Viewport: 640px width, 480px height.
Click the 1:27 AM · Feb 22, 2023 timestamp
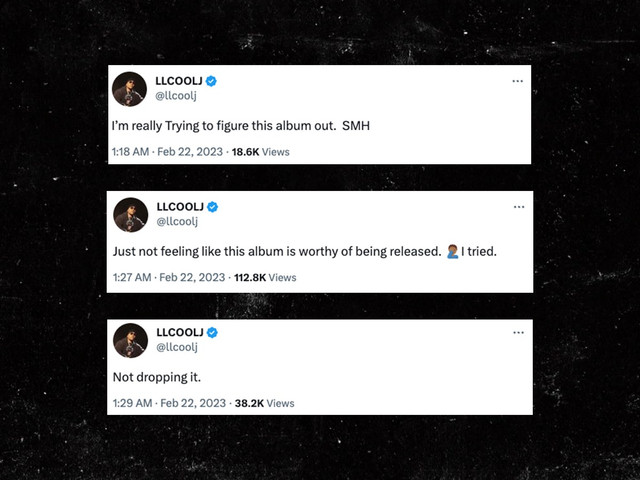(169, 278)
